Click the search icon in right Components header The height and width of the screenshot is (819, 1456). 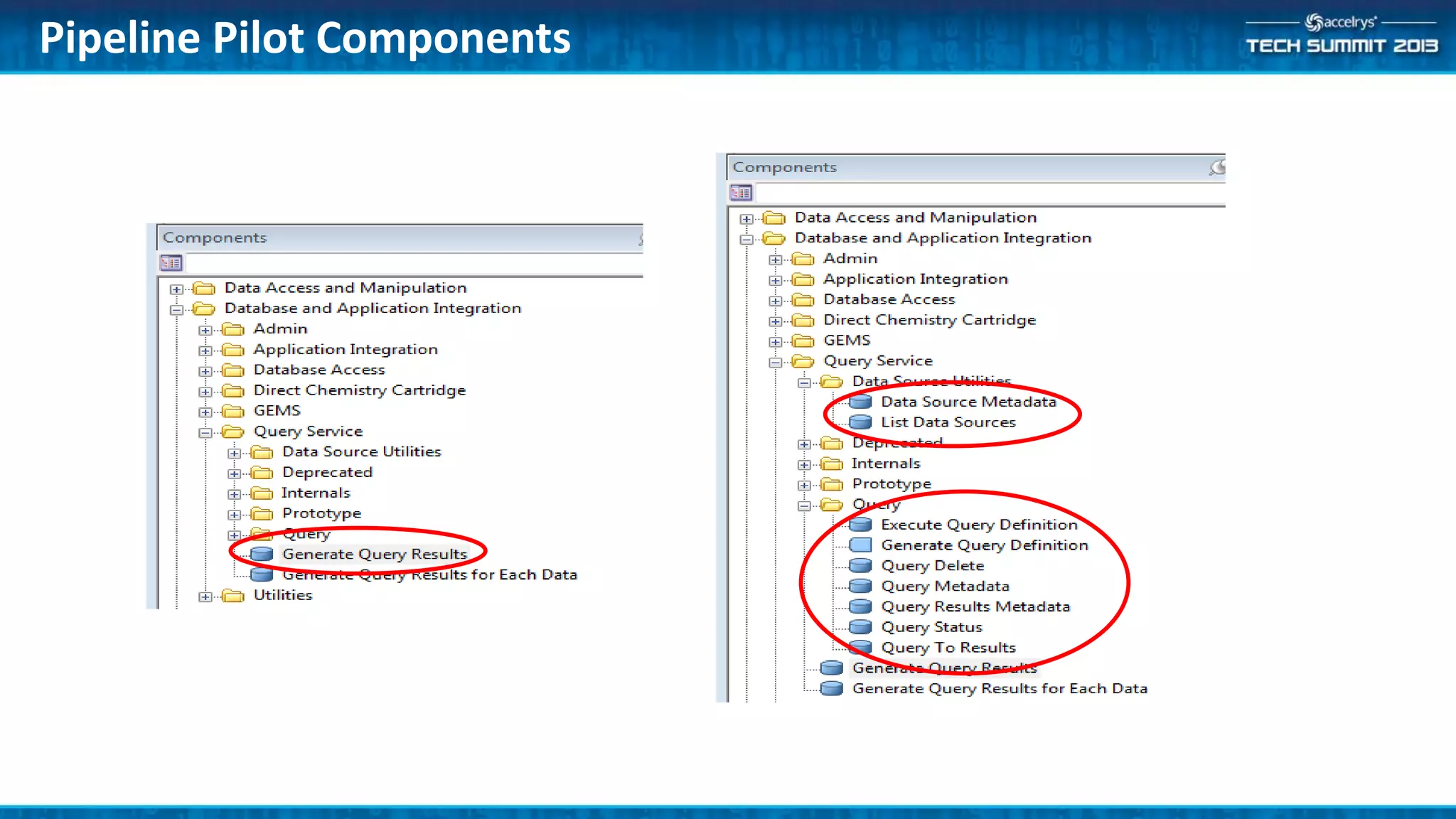coord(1218,167)
